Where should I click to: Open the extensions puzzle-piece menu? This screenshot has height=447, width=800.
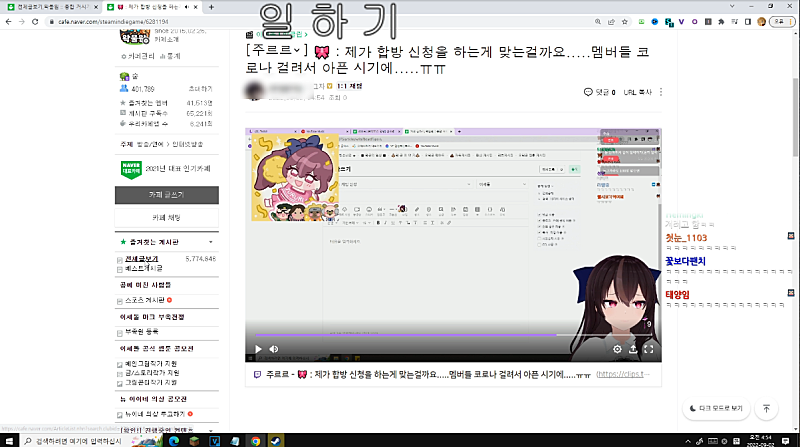721,21
